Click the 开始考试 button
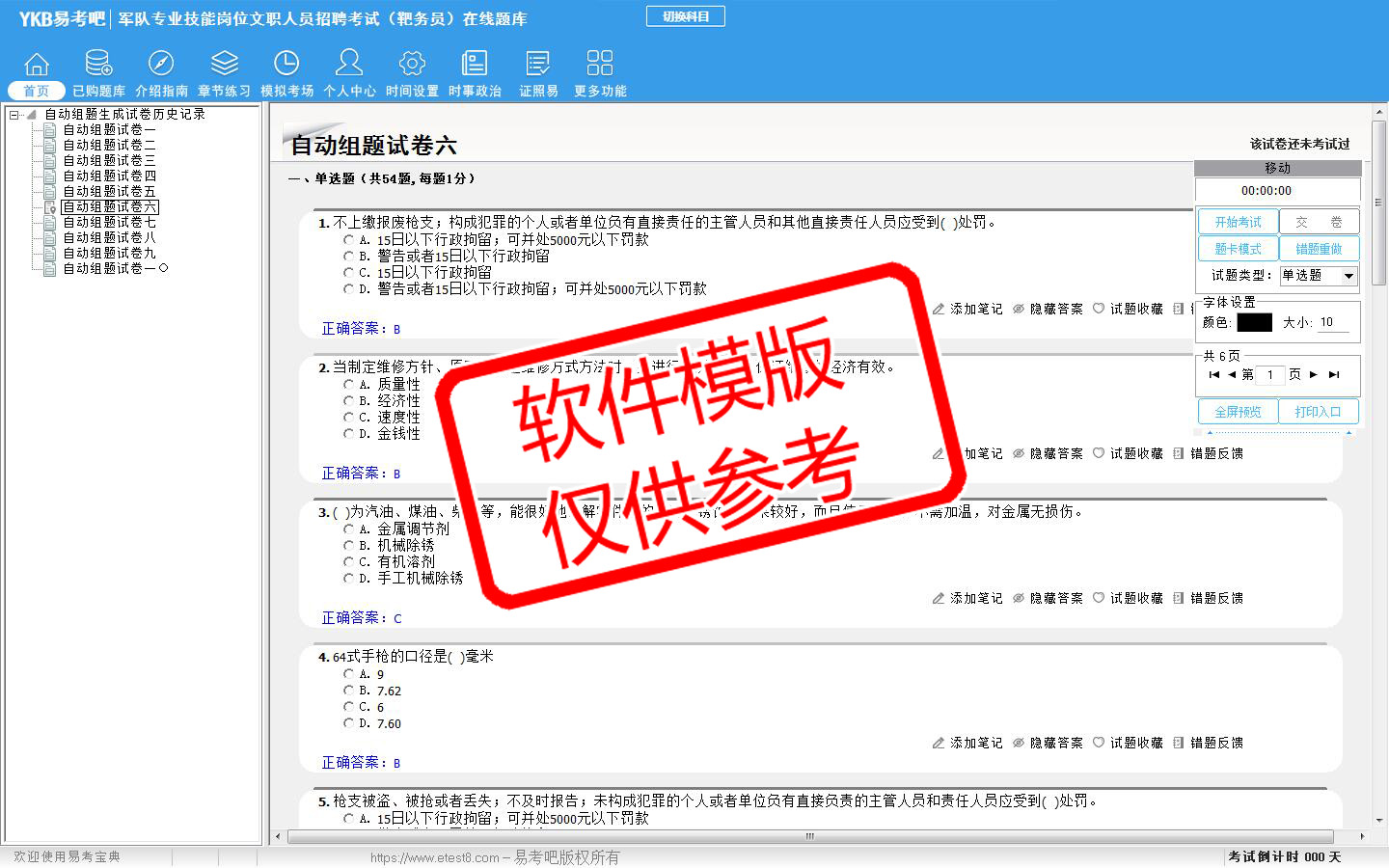The image size is (1389, 868). click(1238, 222)
